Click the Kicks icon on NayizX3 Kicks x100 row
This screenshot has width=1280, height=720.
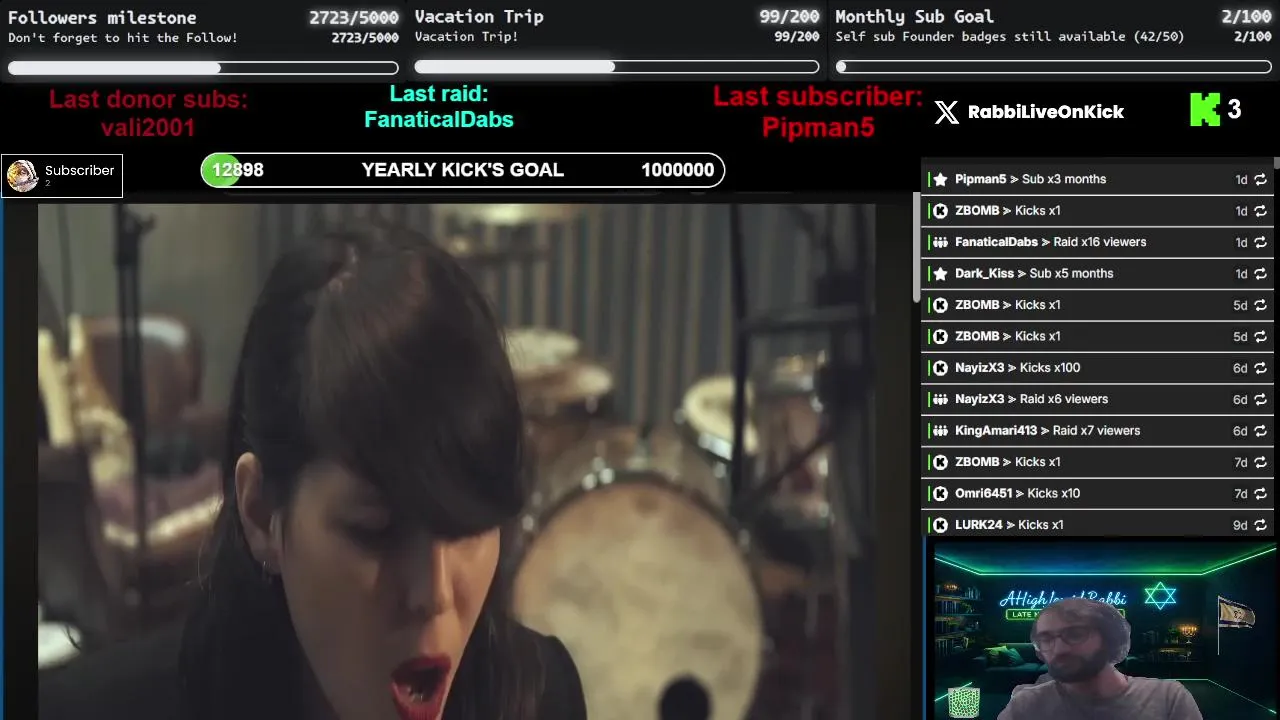click(x=940, y=367)
